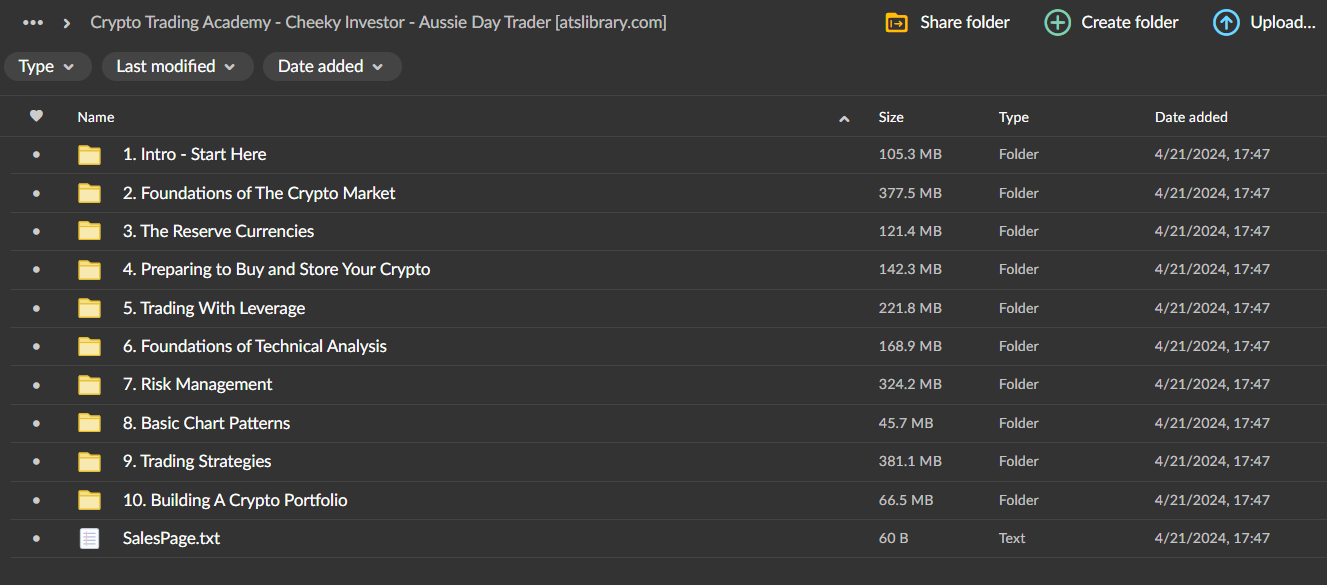Click the circular Upload arrow icon
Screen dimensions: 1327x585
point(1226,21)
